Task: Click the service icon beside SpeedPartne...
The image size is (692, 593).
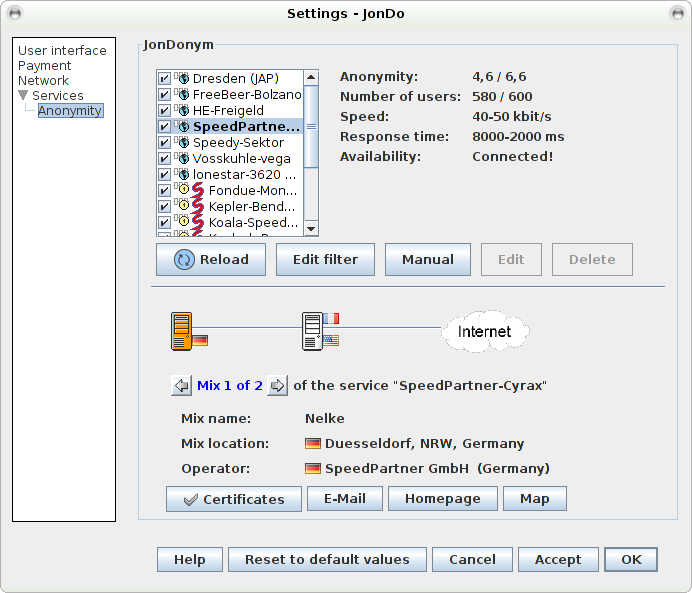Action: 181,126
